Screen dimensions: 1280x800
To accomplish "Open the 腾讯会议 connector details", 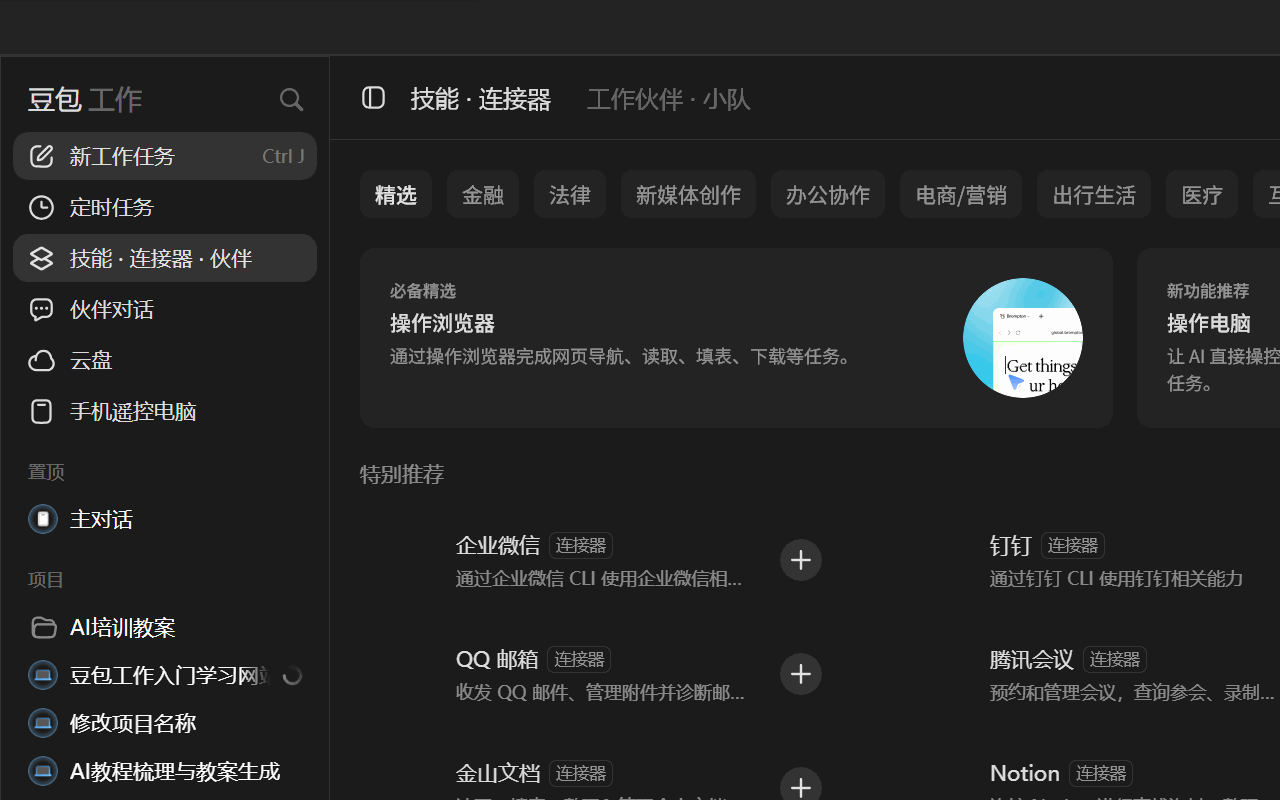I will click(x=1087, y=674).
